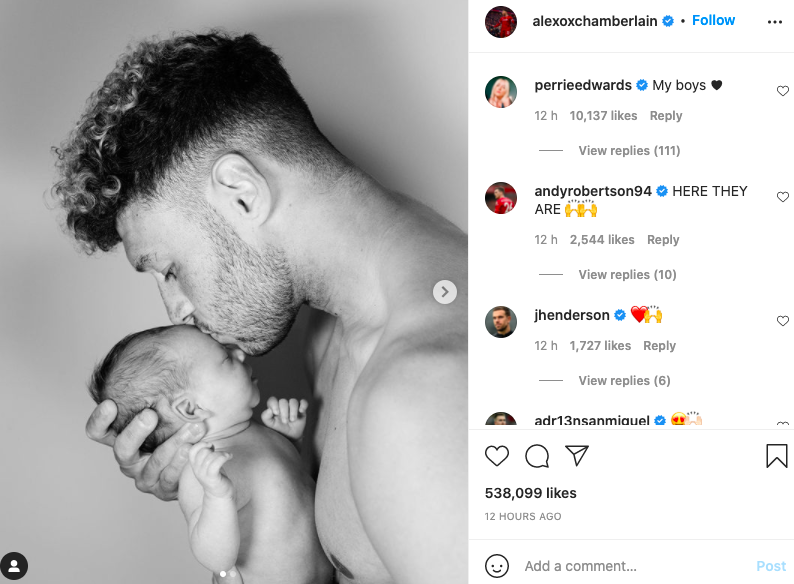This screenshot has height=584, width=794.
Task: Expand View replies (111)
Action: click(629, 150)
